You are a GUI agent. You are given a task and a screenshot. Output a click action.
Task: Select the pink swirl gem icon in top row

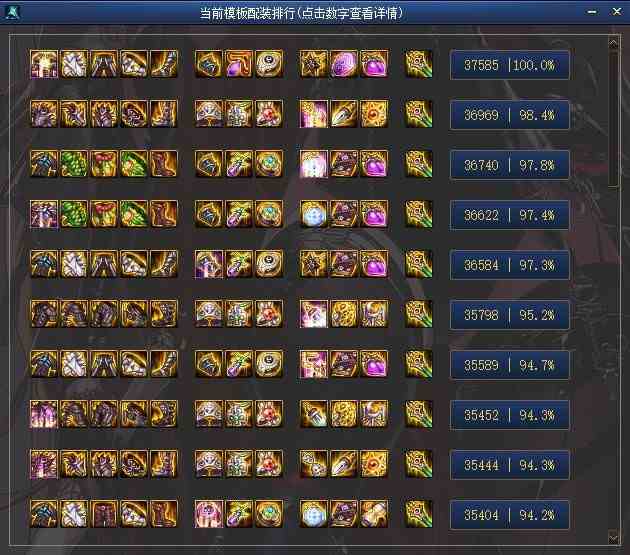tap(344, 64)
